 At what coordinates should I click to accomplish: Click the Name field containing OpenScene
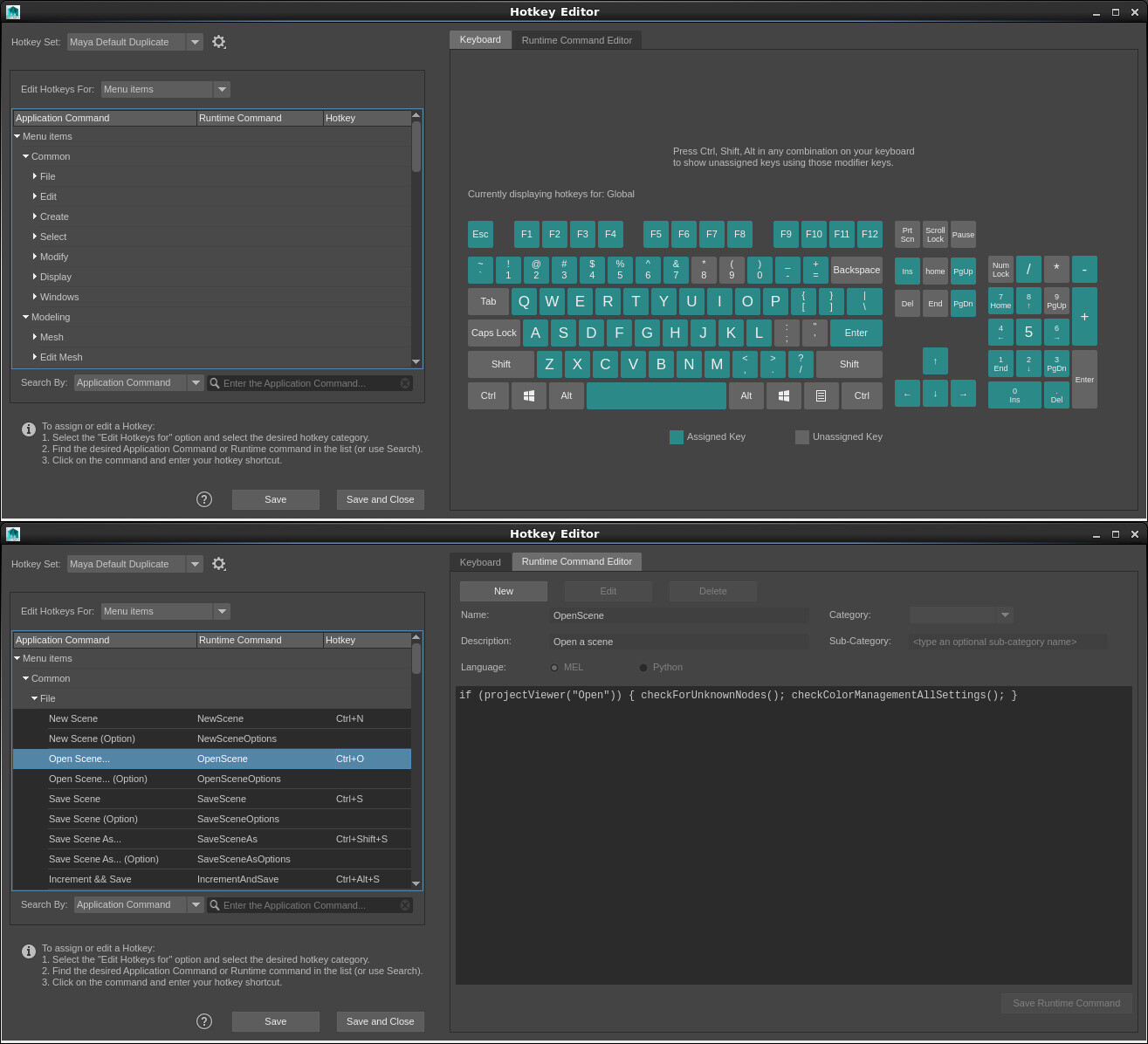(679, 615)
